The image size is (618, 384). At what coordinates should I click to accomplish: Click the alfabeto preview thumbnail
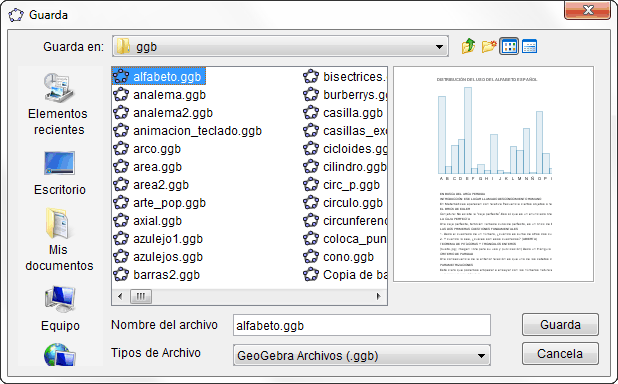point(493,174)
